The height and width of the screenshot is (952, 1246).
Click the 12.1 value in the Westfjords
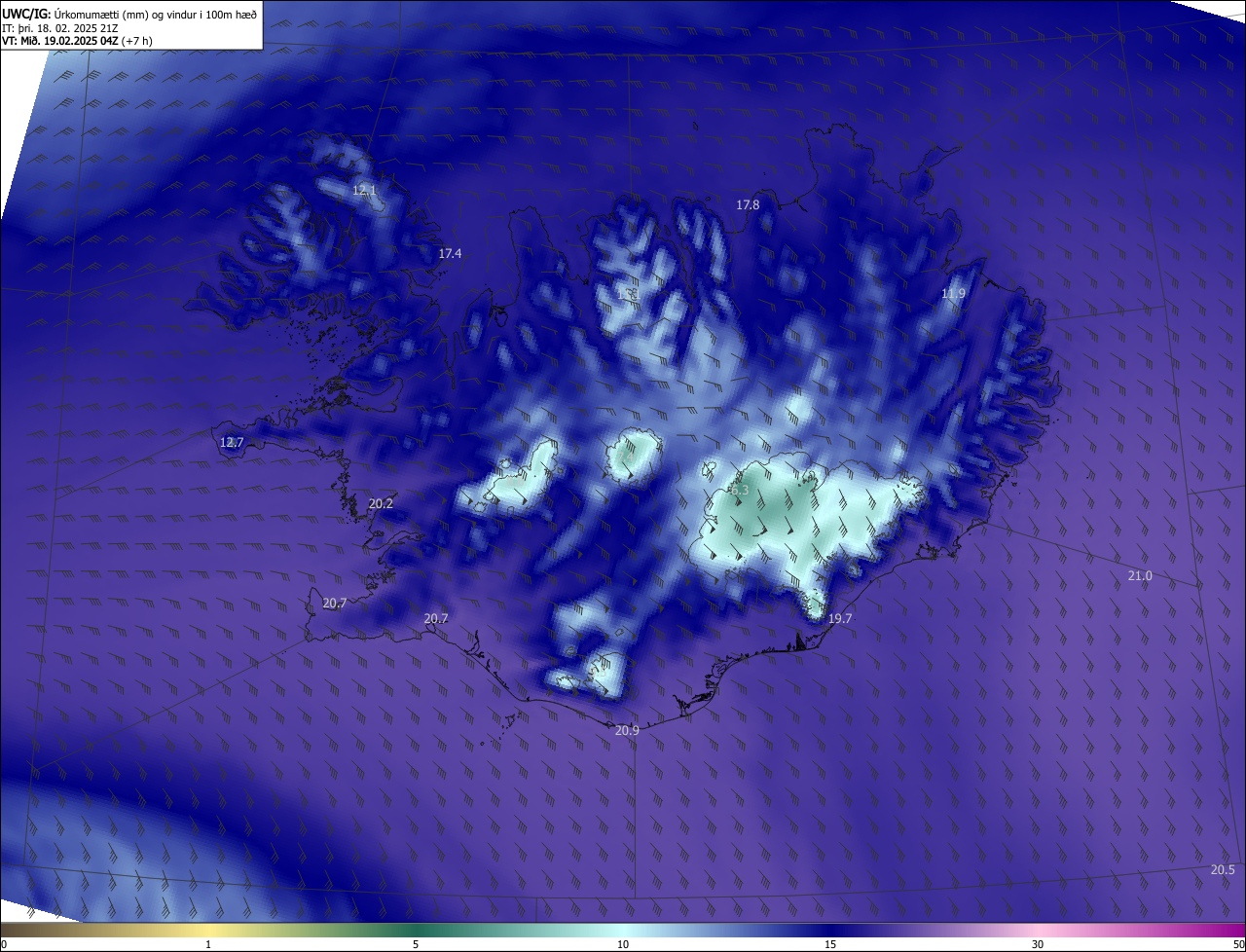(364, 191)
